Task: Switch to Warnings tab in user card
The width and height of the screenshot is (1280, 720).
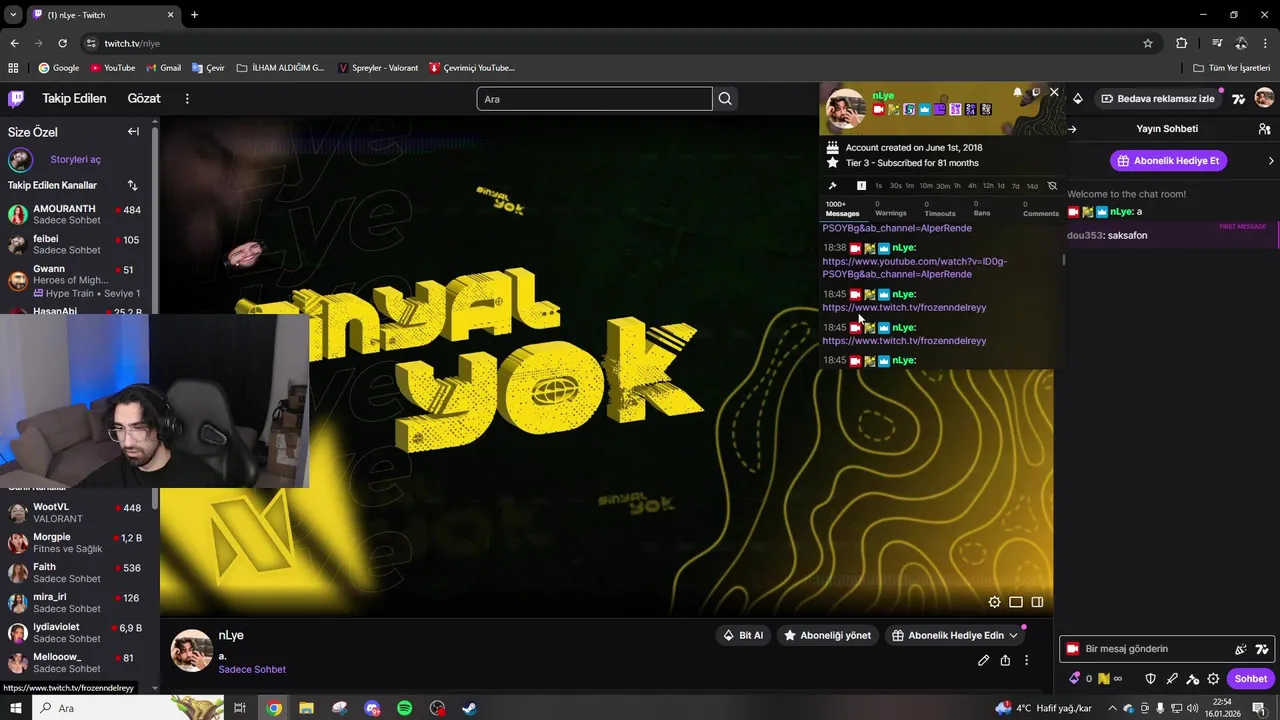Action: (x=890, y=208)
